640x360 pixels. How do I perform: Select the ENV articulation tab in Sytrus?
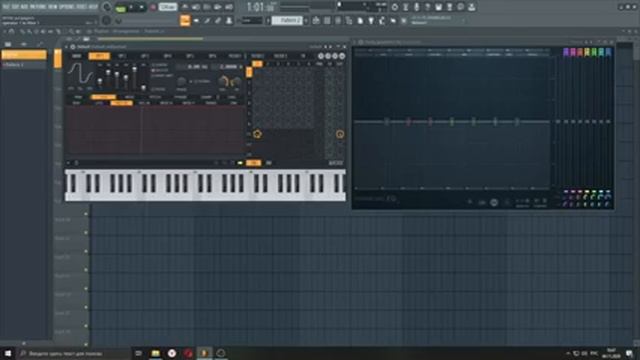pyautogui.click(x=76, y=103)
